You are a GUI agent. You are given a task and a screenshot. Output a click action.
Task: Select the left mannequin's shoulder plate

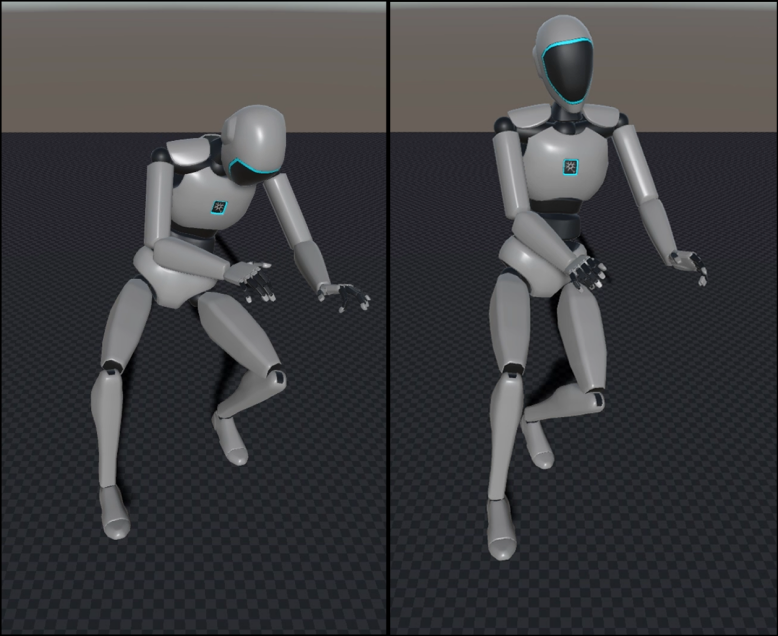click(x=188, y=152)
